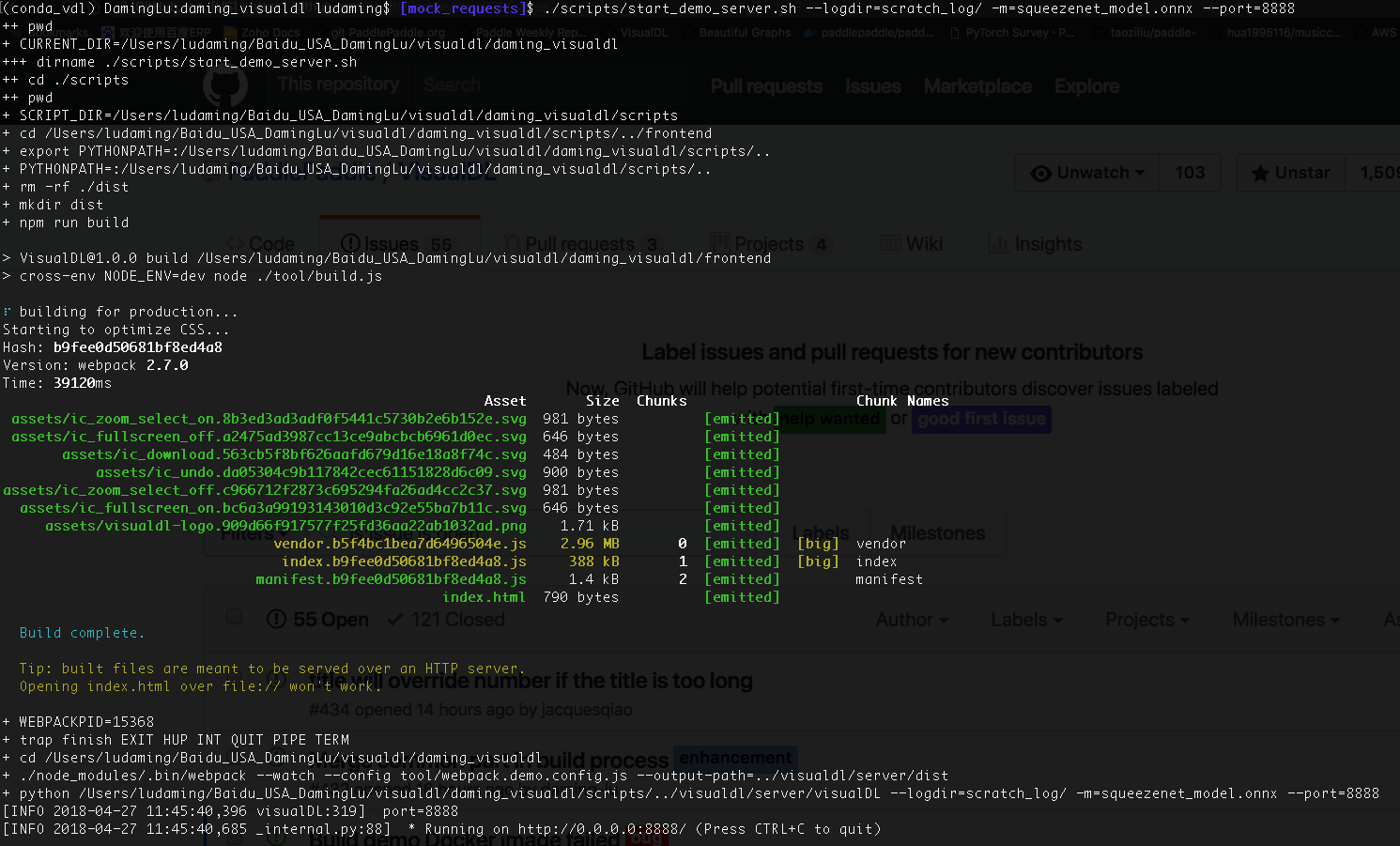The image size is (1400, 846).
Task: Click 'mkdir dist' command line
Action: tap(54, 205)
